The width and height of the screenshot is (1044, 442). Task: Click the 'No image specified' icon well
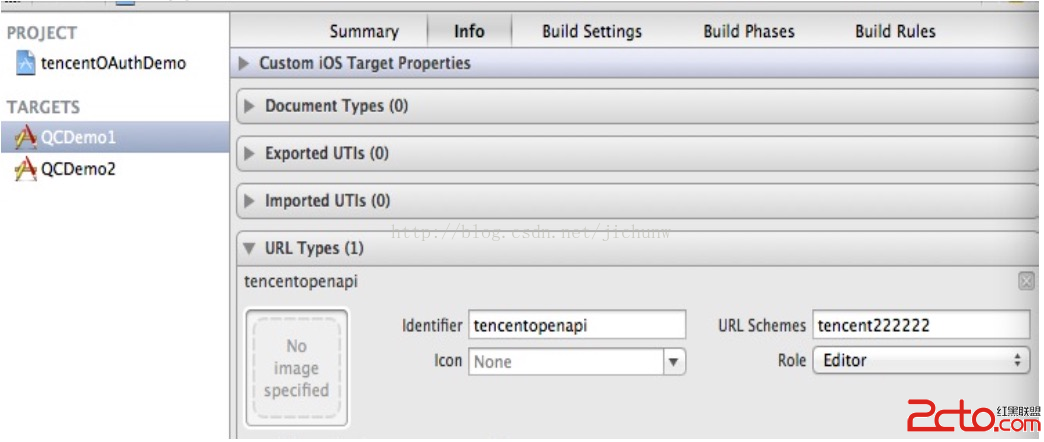(296, 369)
